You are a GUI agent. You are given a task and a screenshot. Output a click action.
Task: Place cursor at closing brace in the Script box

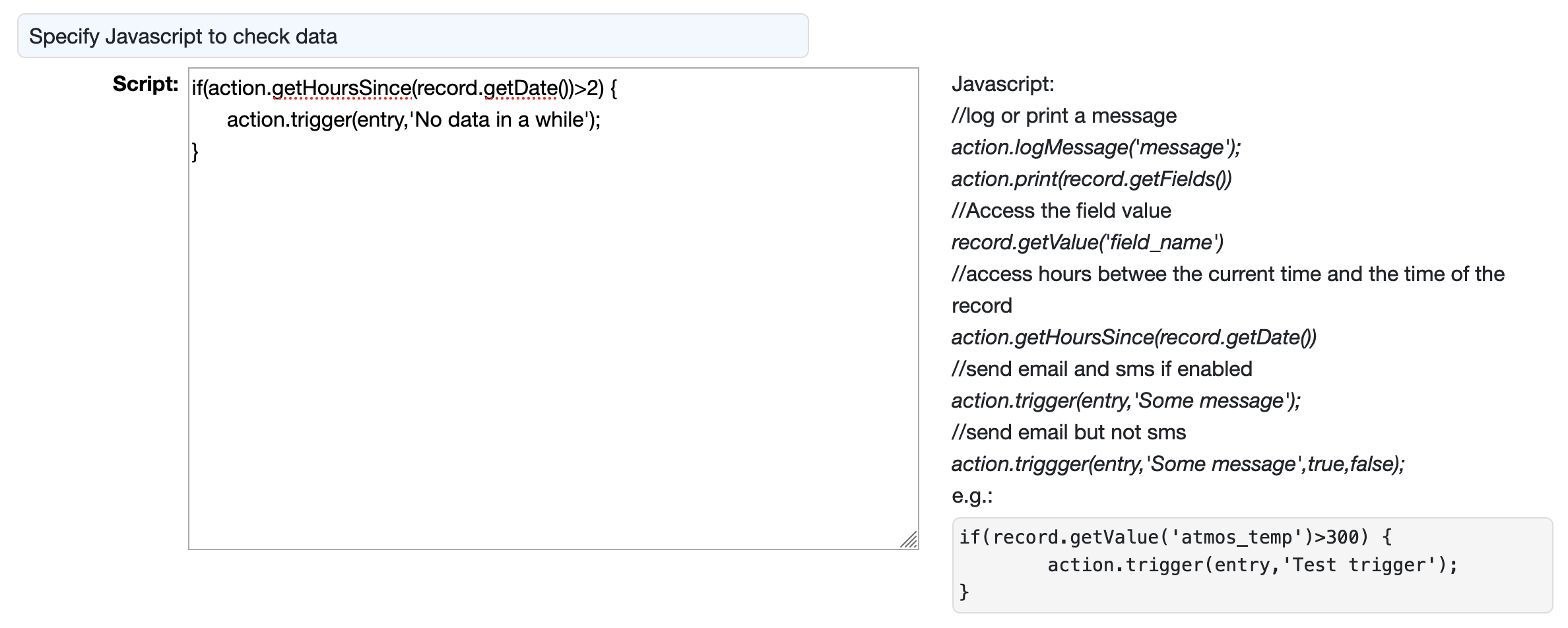195,151
